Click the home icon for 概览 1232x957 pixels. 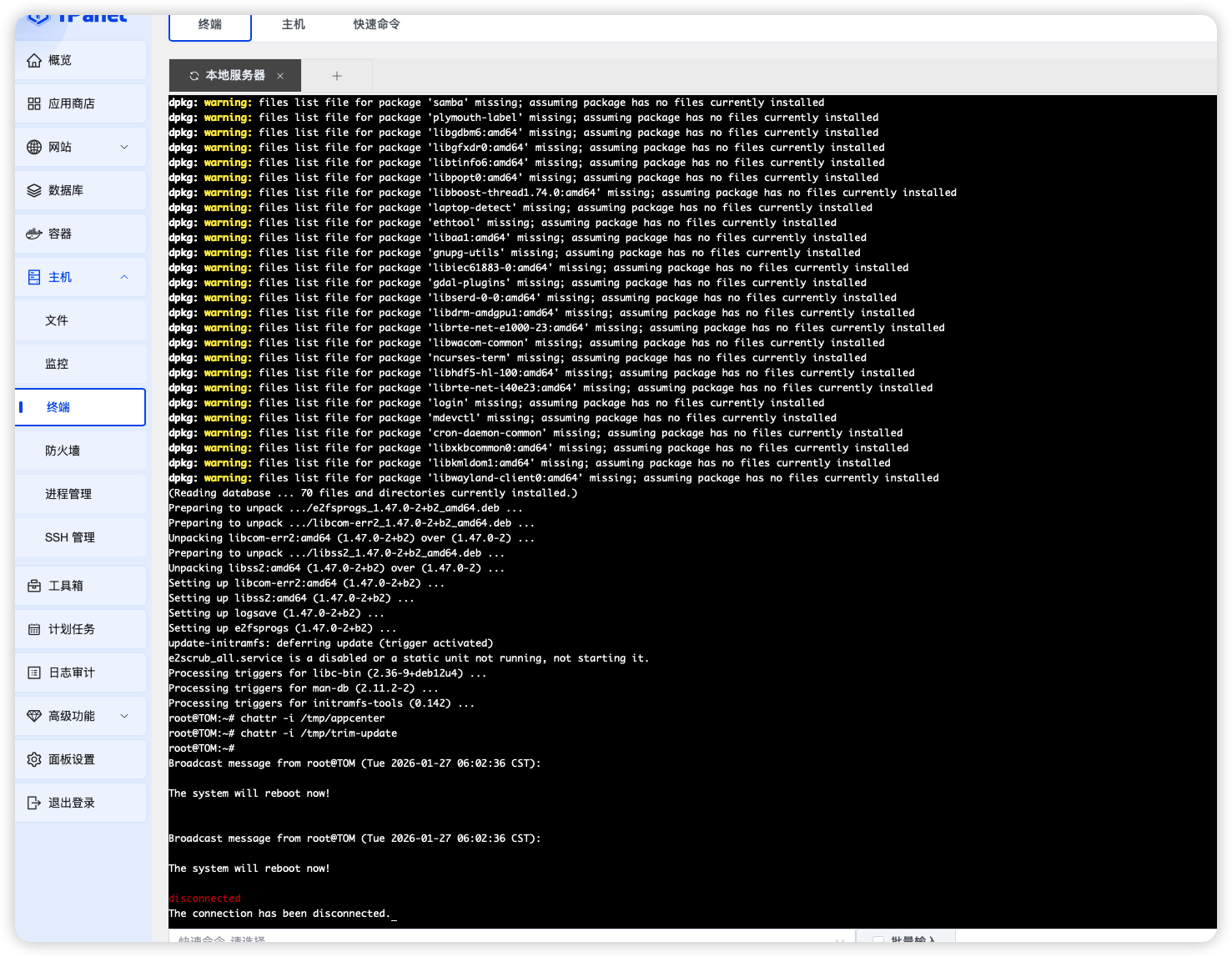[x=34, y=60]
